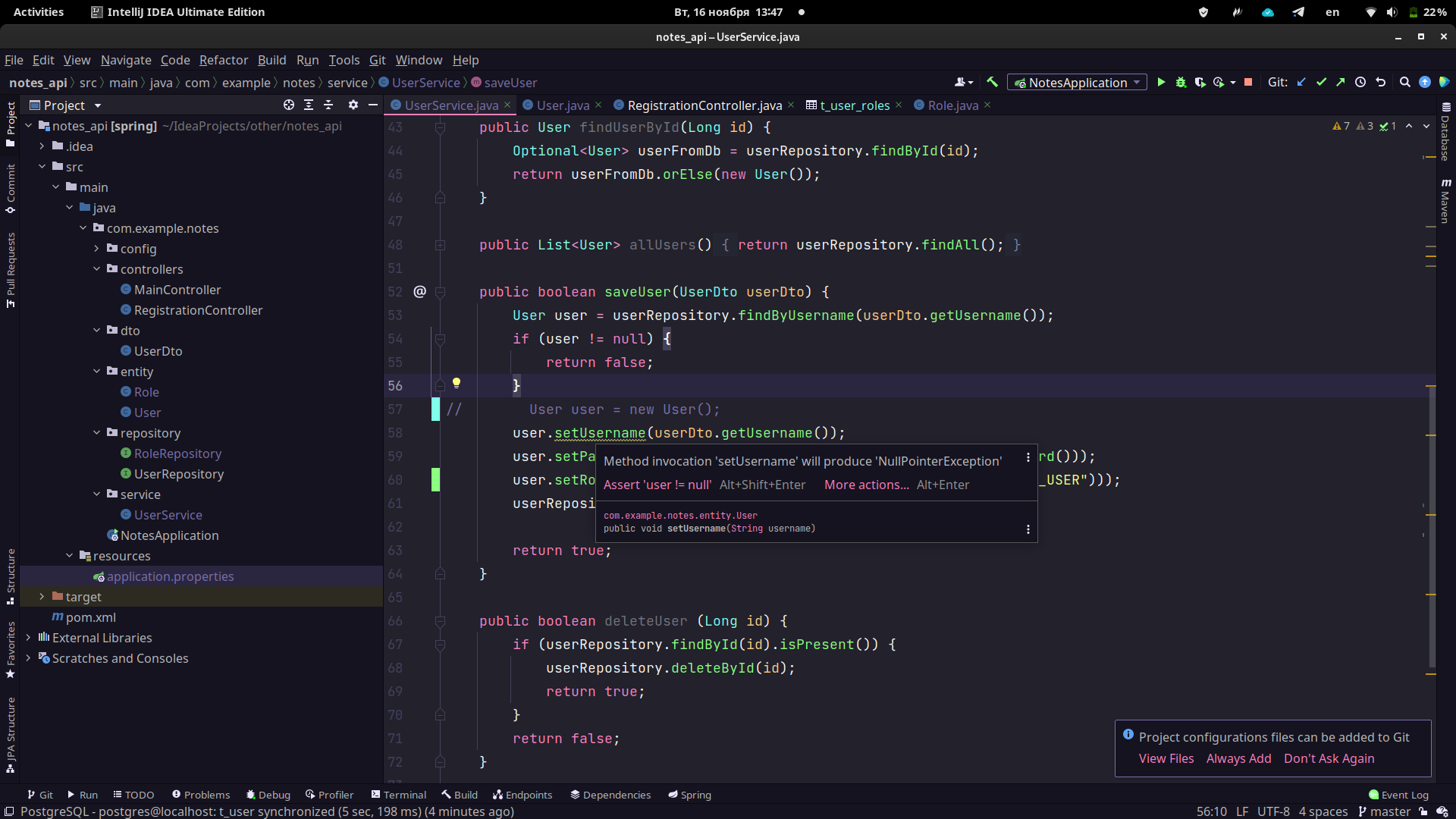The image size is (1456, 819).
Task: Click More actions... in inspection popup
Action: point(866,485)
